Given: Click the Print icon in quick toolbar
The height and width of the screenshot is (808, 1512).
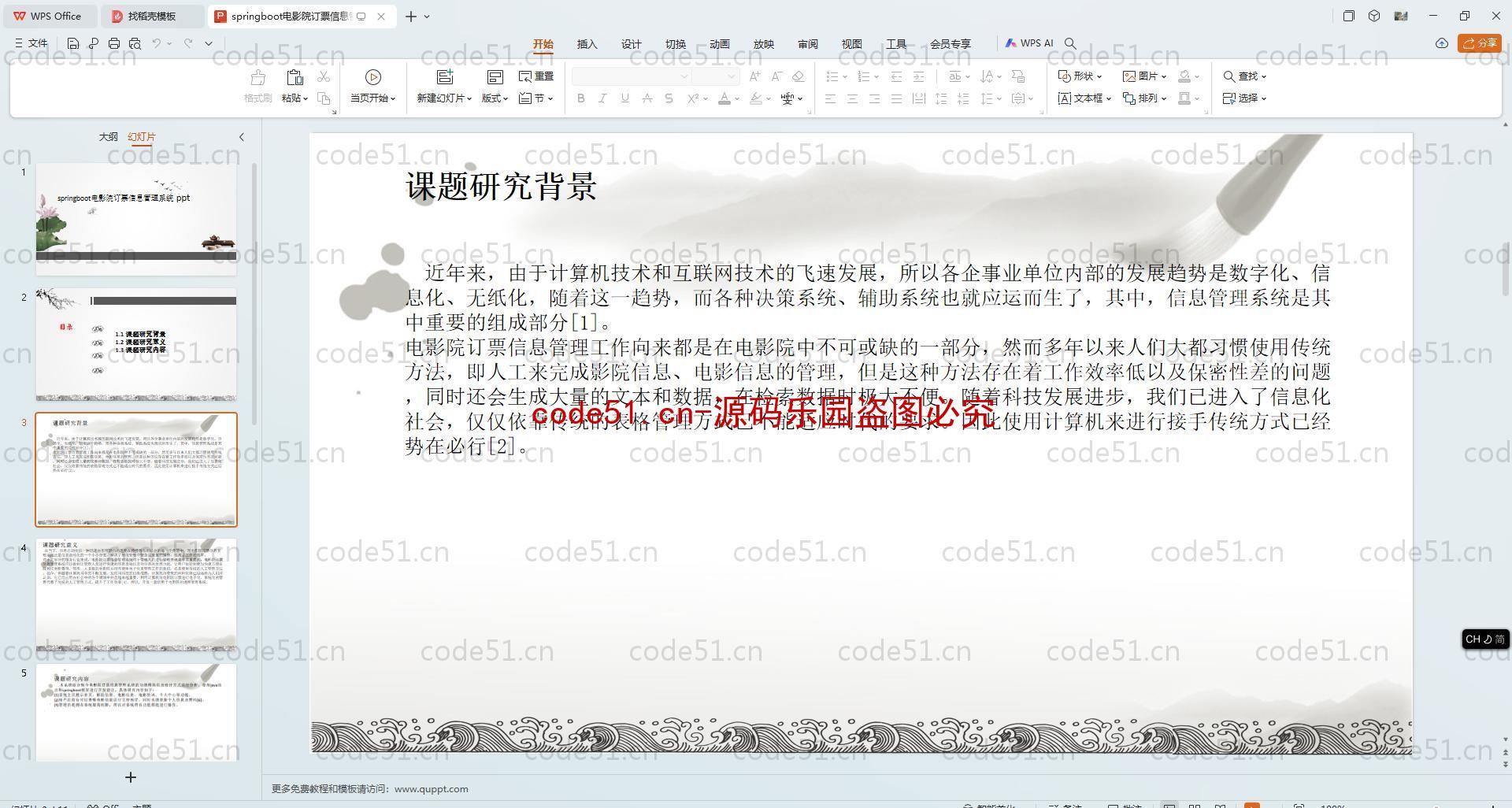Looking at the screenshot, I should click(x=114, y=43).
